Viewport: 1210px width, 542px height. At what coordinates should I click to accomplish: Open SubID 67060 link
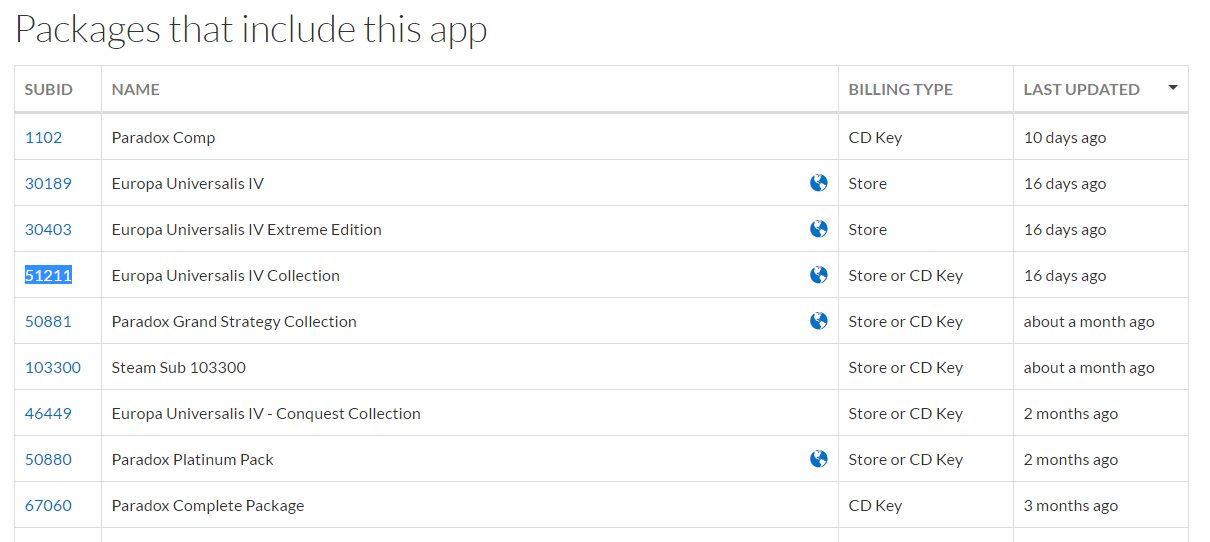48,505
